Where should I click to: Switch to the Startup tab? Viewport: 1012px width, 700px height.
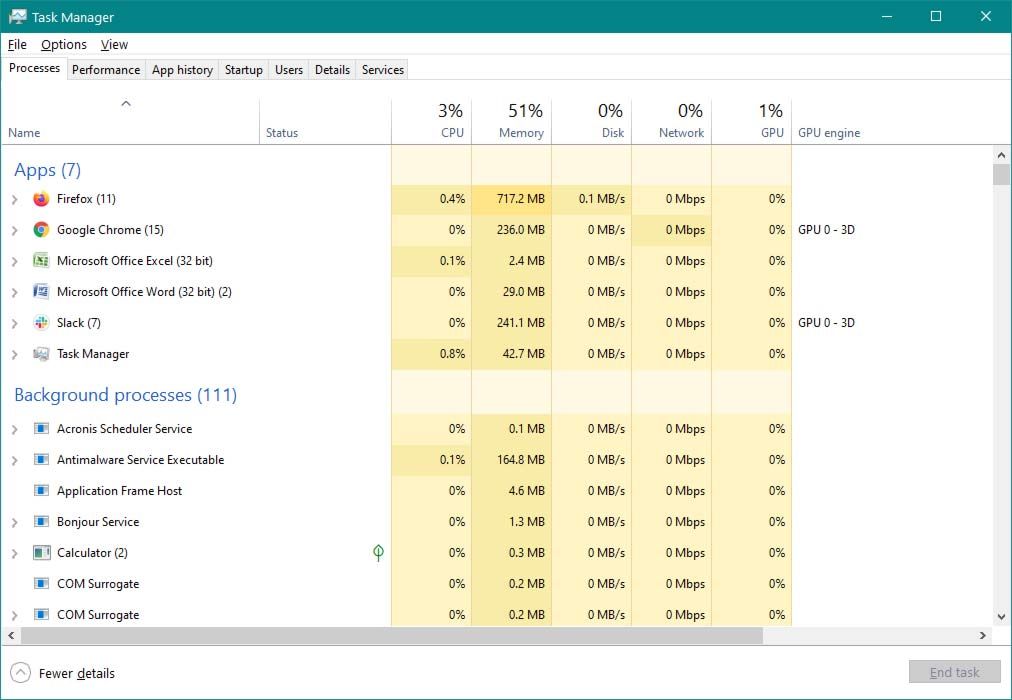pyautogui.click(x=243, y=70)
